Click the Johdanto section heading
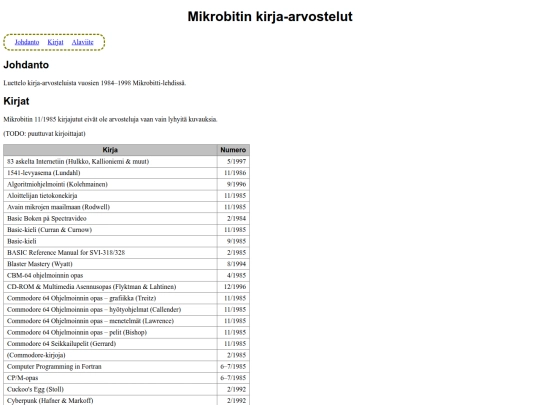 (26, 65)
